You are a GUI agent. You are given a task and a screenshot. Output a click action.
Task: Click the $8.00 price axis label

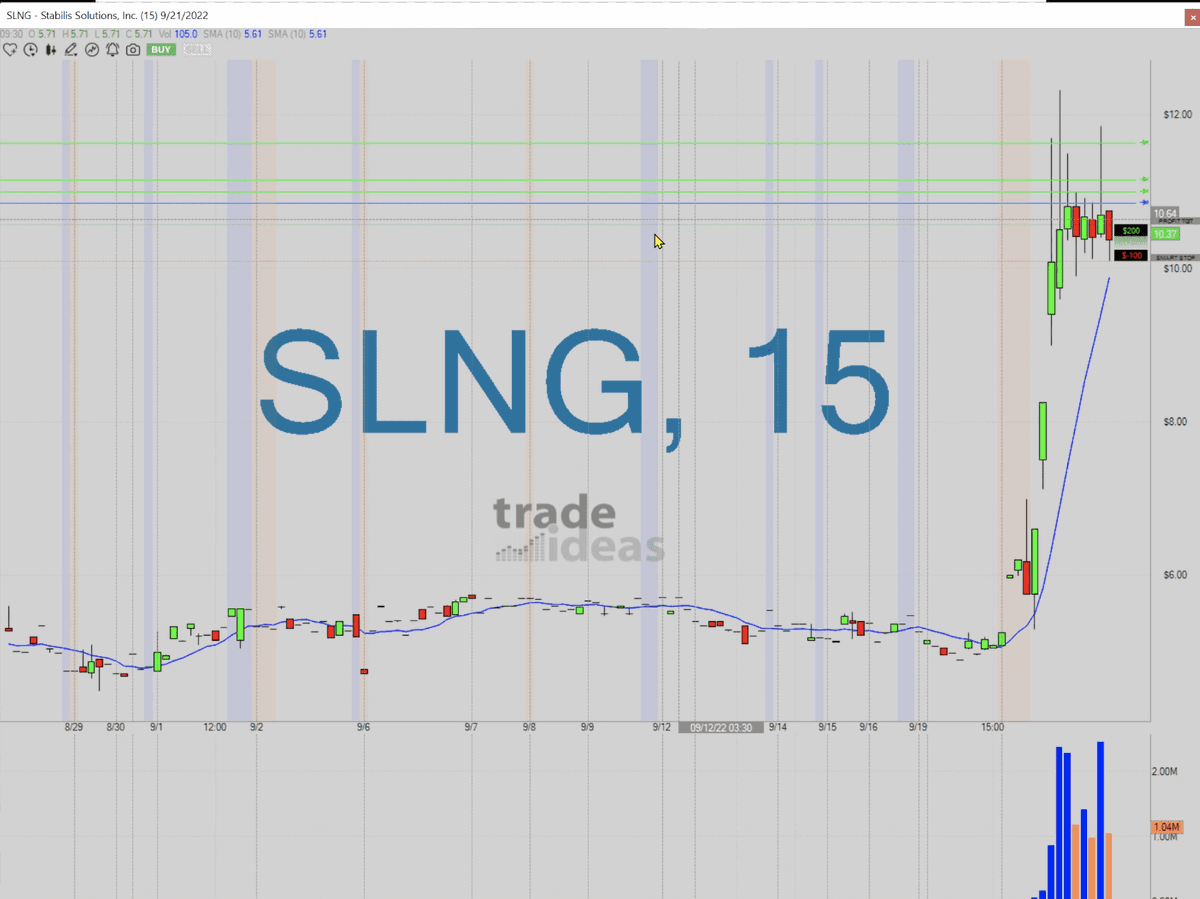(x=1177, y=422)
